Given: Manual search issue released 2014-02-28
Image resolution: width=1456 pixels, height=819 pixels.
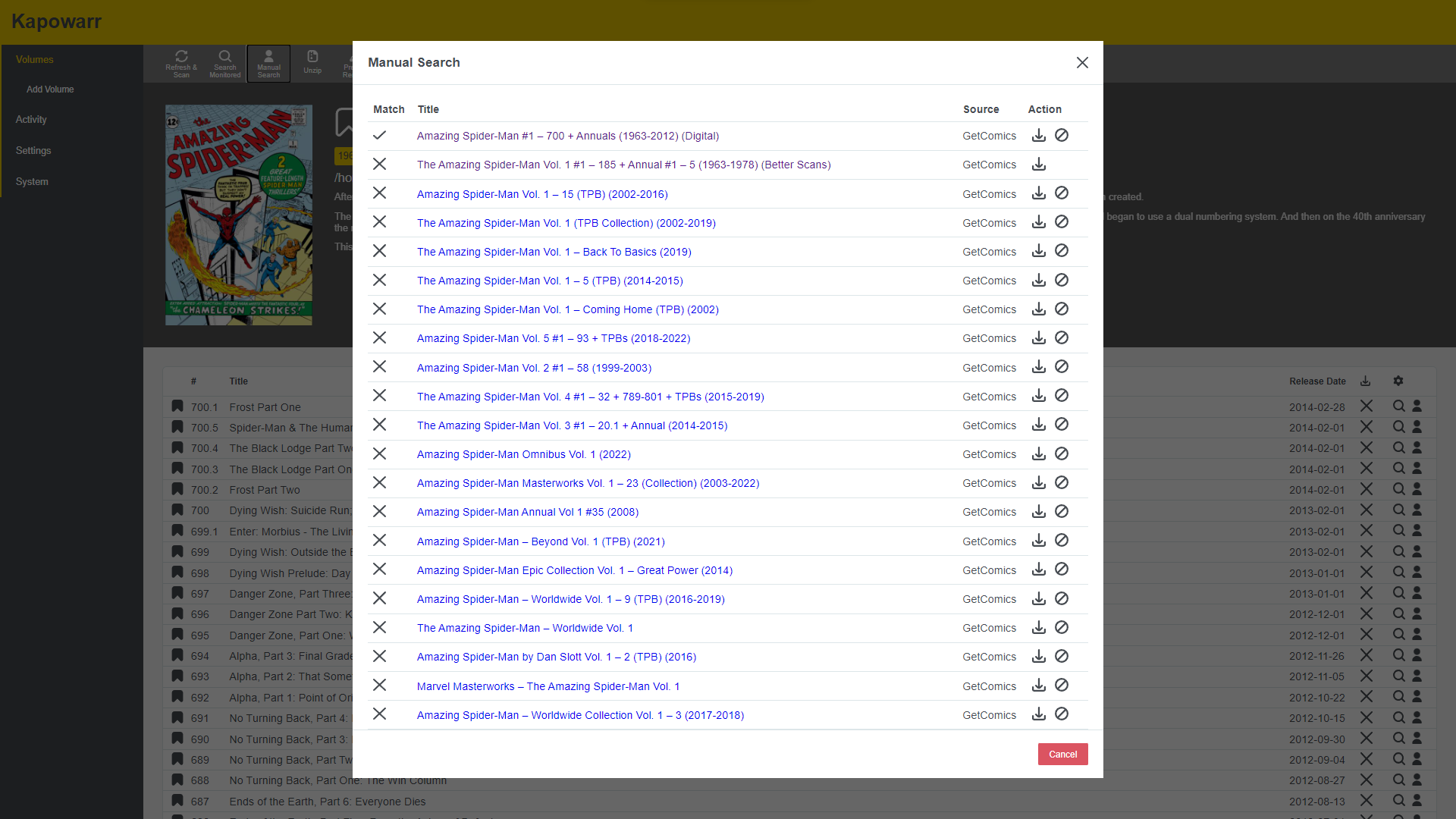Looking at the screenshot, I should 1417,406.
